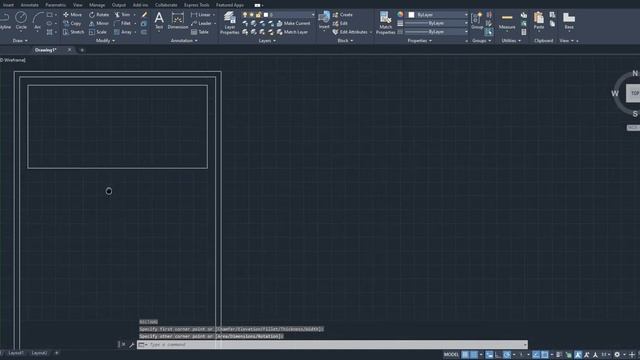Choose the Copy tool
Viewport: 640px width, 360px height.
[x=72, y=23]
